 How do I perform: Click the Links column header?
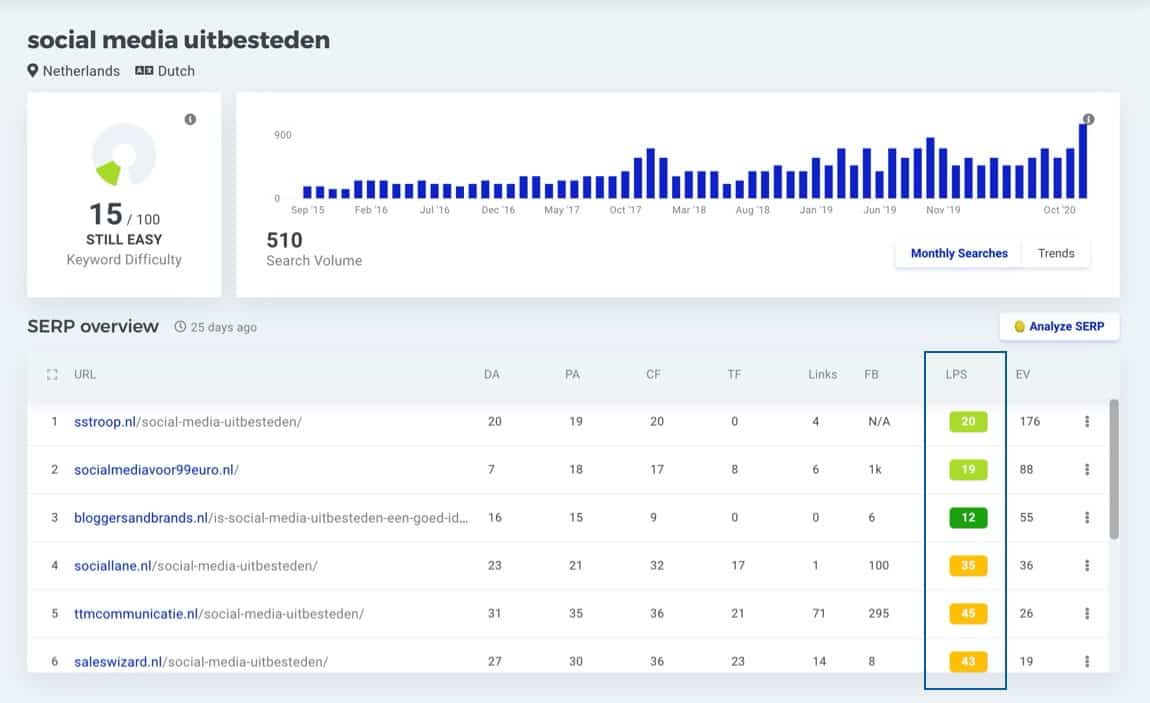pyautogui.click(x=822, y=375)
